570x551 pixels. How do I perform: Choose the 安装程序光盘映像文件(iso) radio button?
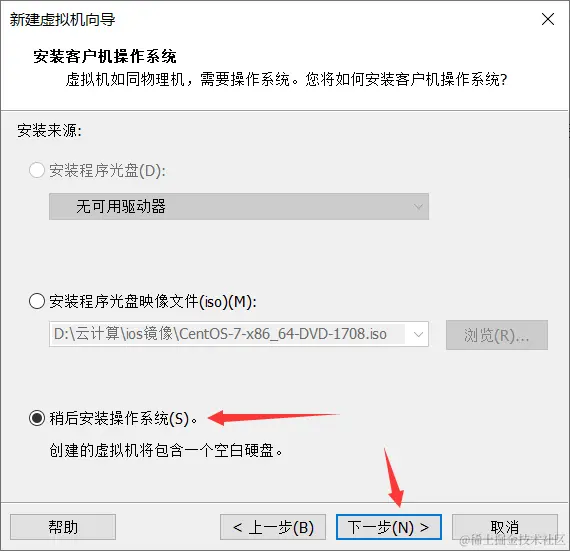37,301
